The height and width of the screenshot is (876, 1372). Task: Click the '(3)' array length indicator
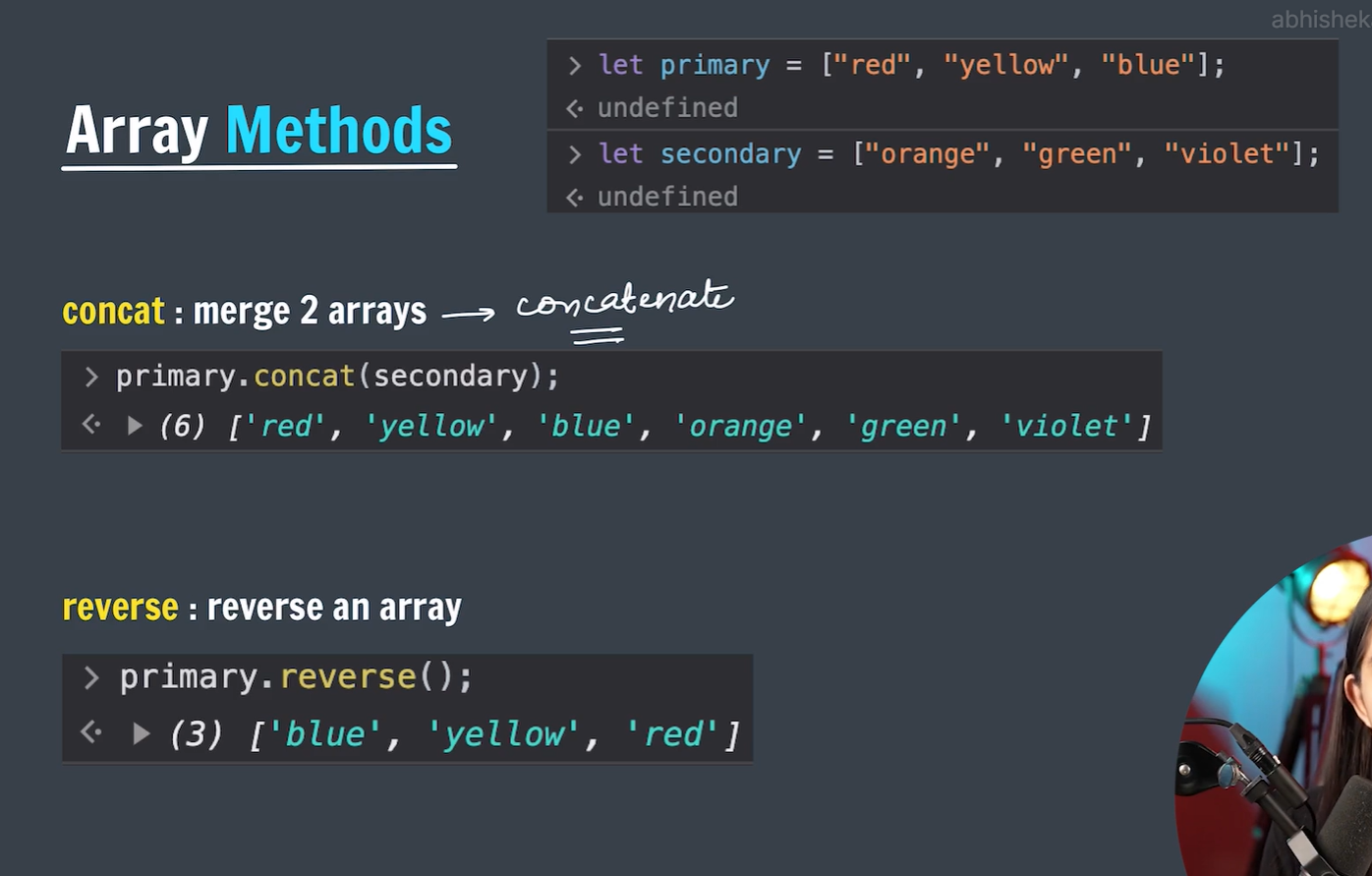coord(197,733)
